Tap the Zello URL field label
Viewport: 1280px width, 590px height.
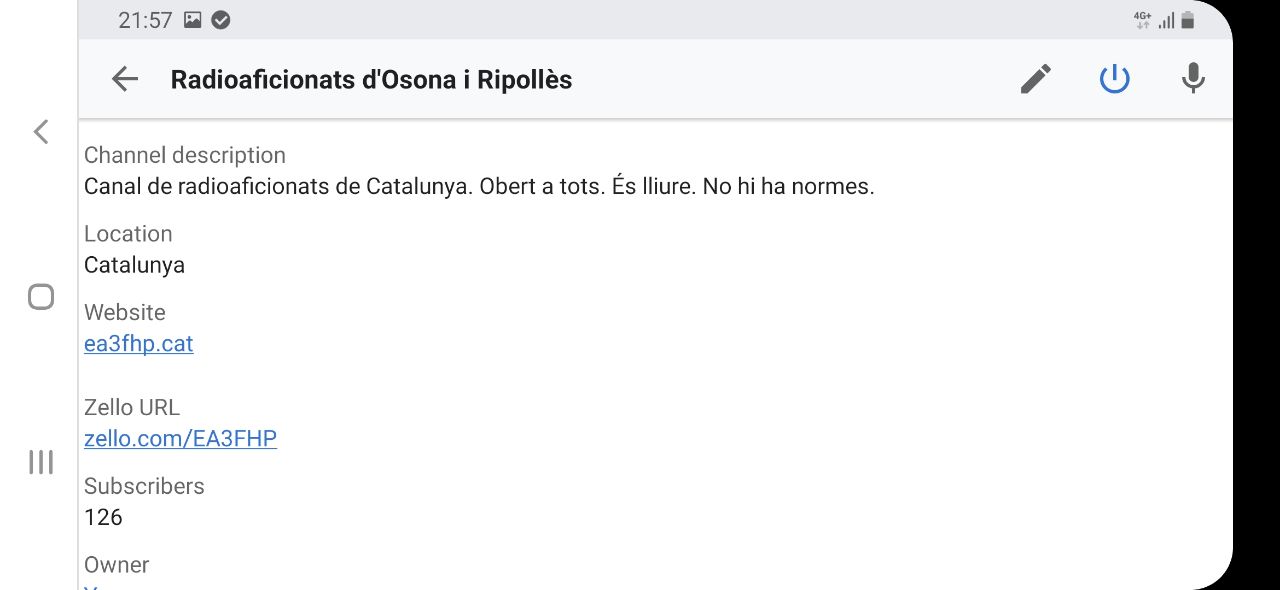tap(132, 407)
